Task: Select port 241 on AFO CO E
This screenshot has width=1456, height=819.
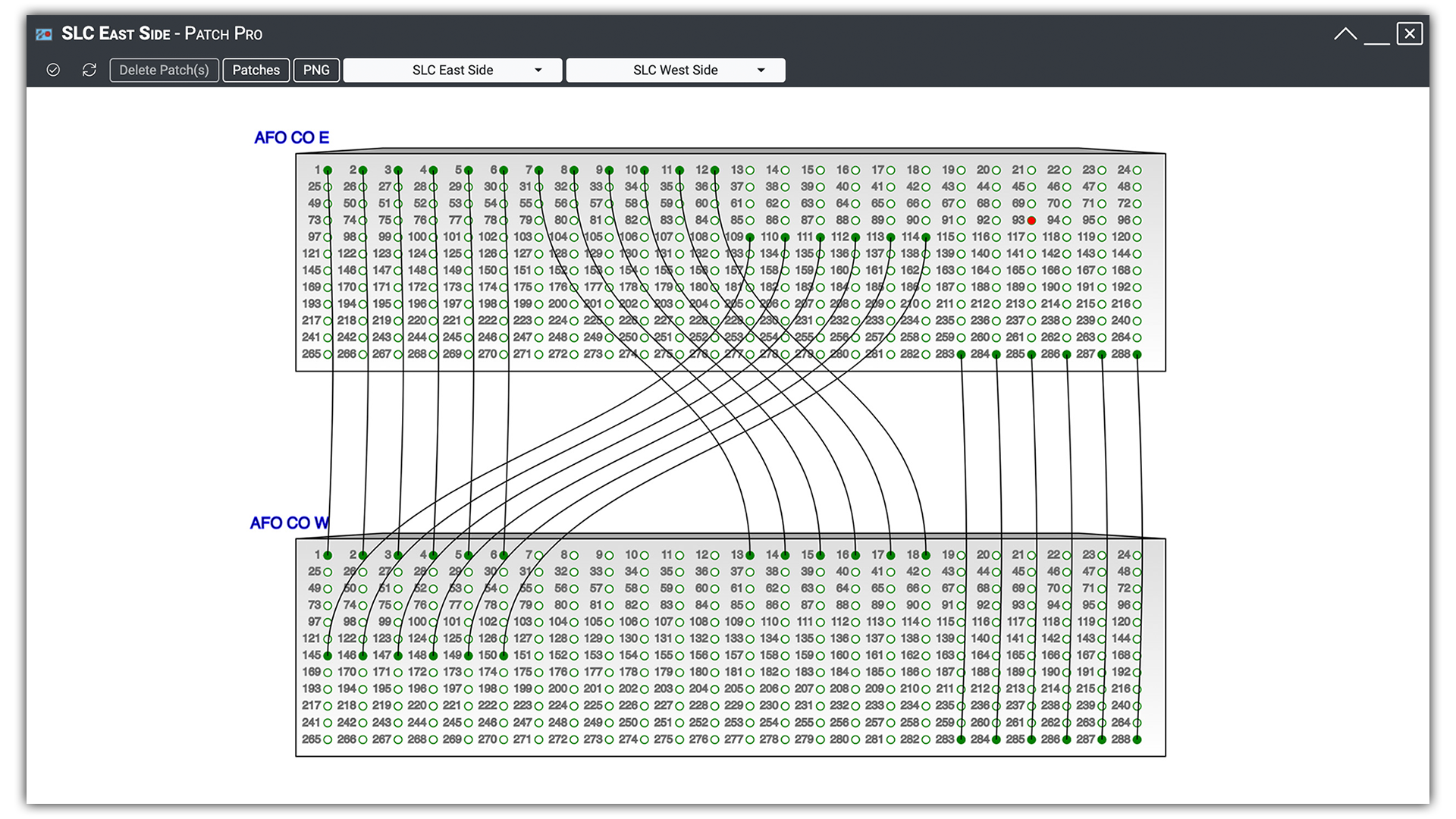Action: pos(328,337)
